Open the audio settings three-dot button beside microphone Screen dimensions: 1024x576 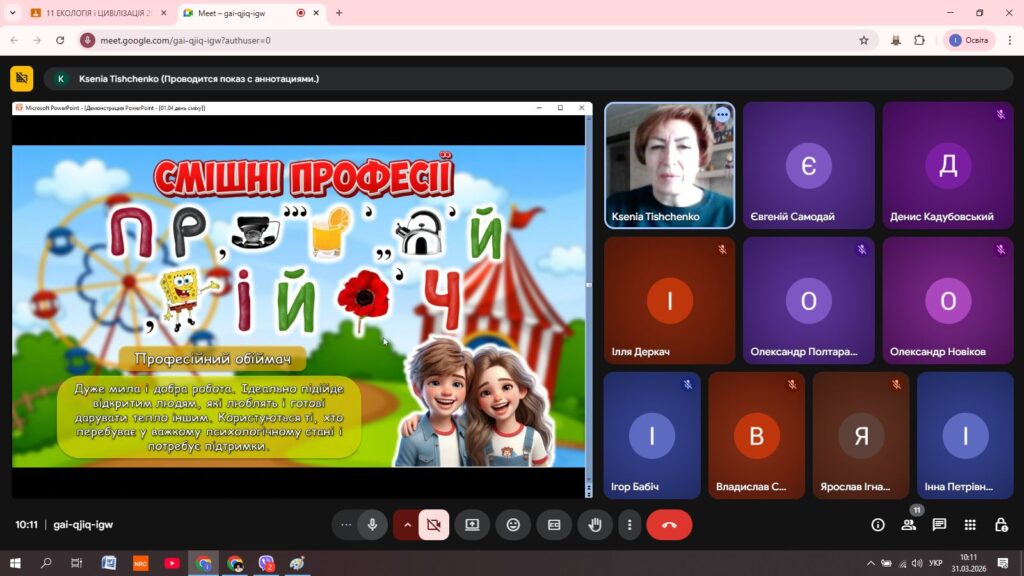[346, 524]
